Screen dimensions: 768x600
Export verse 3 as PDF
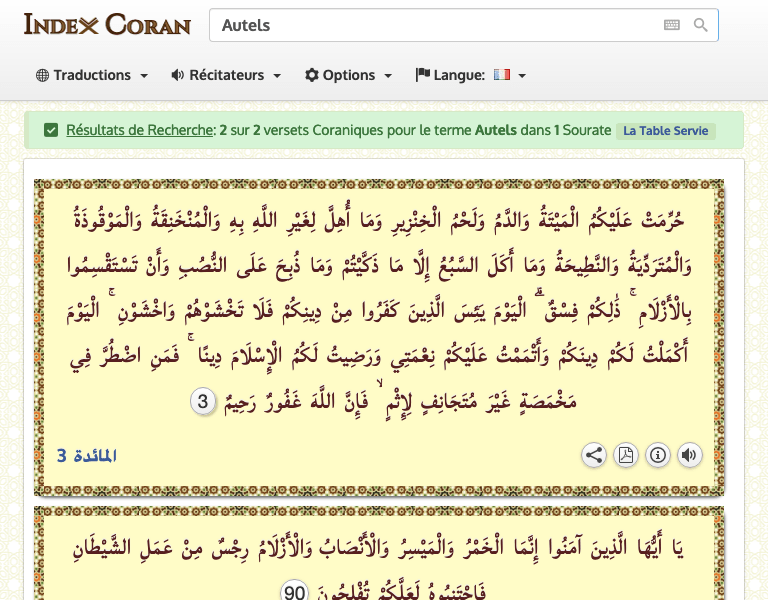click(625, 456)
